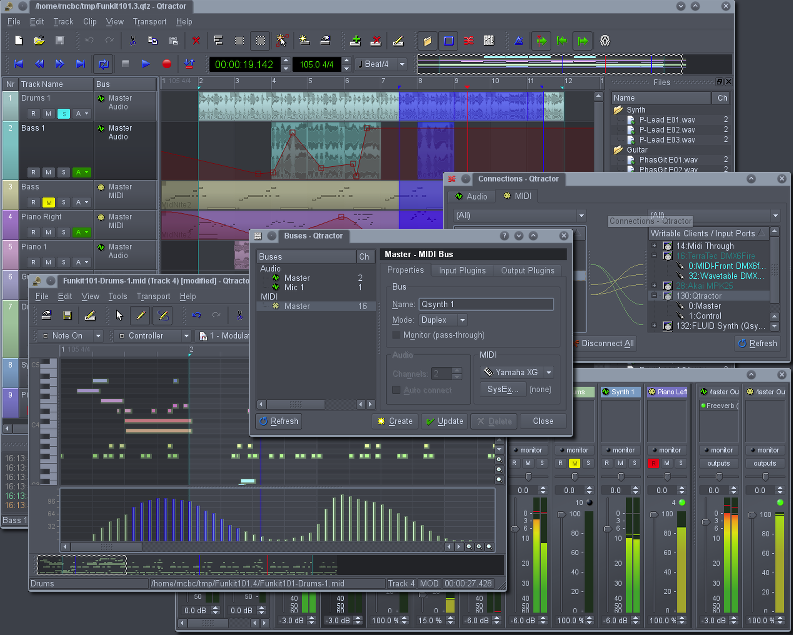Click the tempo 105.0 4/4 field
Image resolution: width=793 pixels, height=635 pixels.
point(317,64)
